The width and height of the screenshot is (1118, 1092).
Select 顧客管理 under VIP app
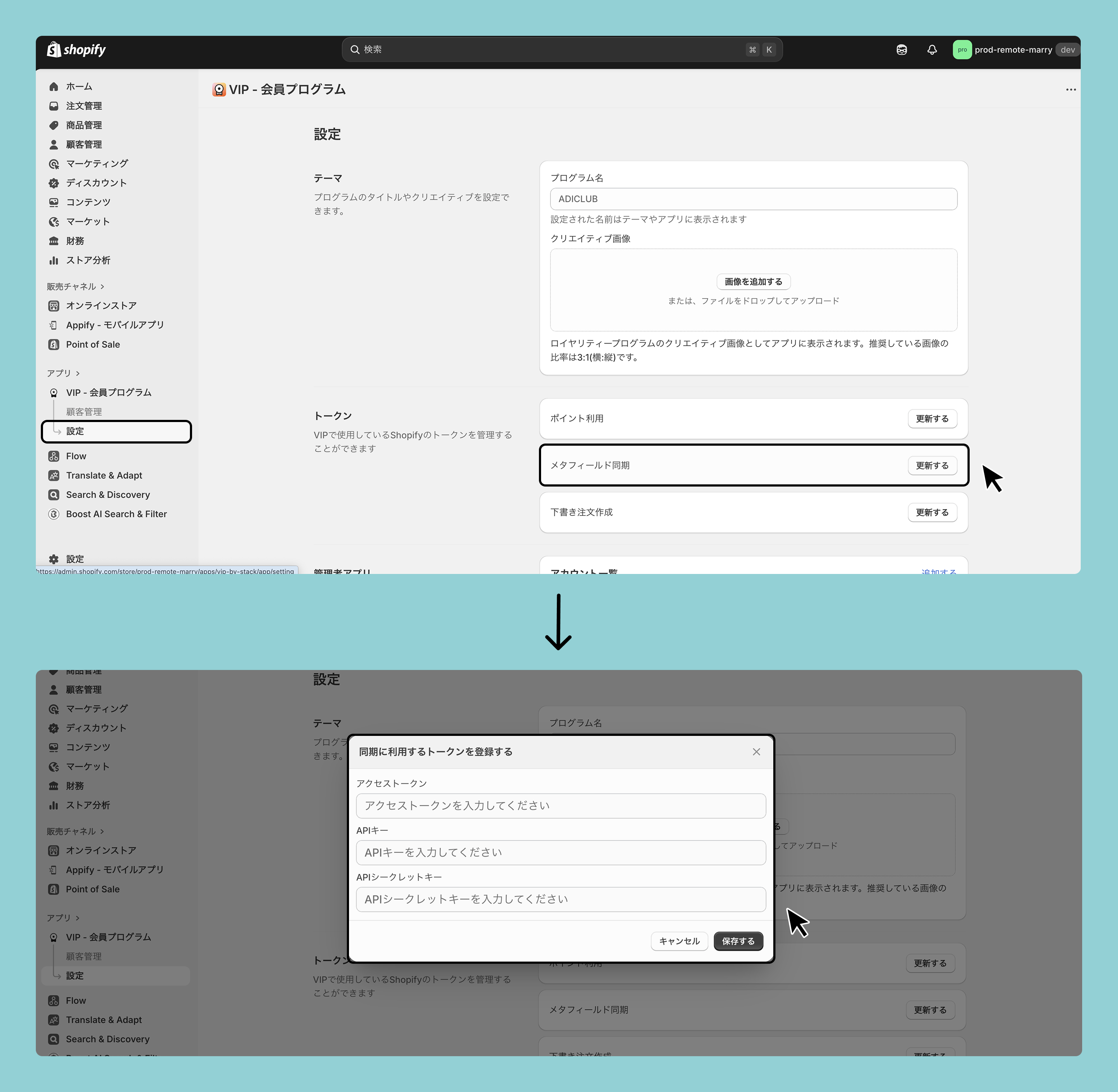84,412
